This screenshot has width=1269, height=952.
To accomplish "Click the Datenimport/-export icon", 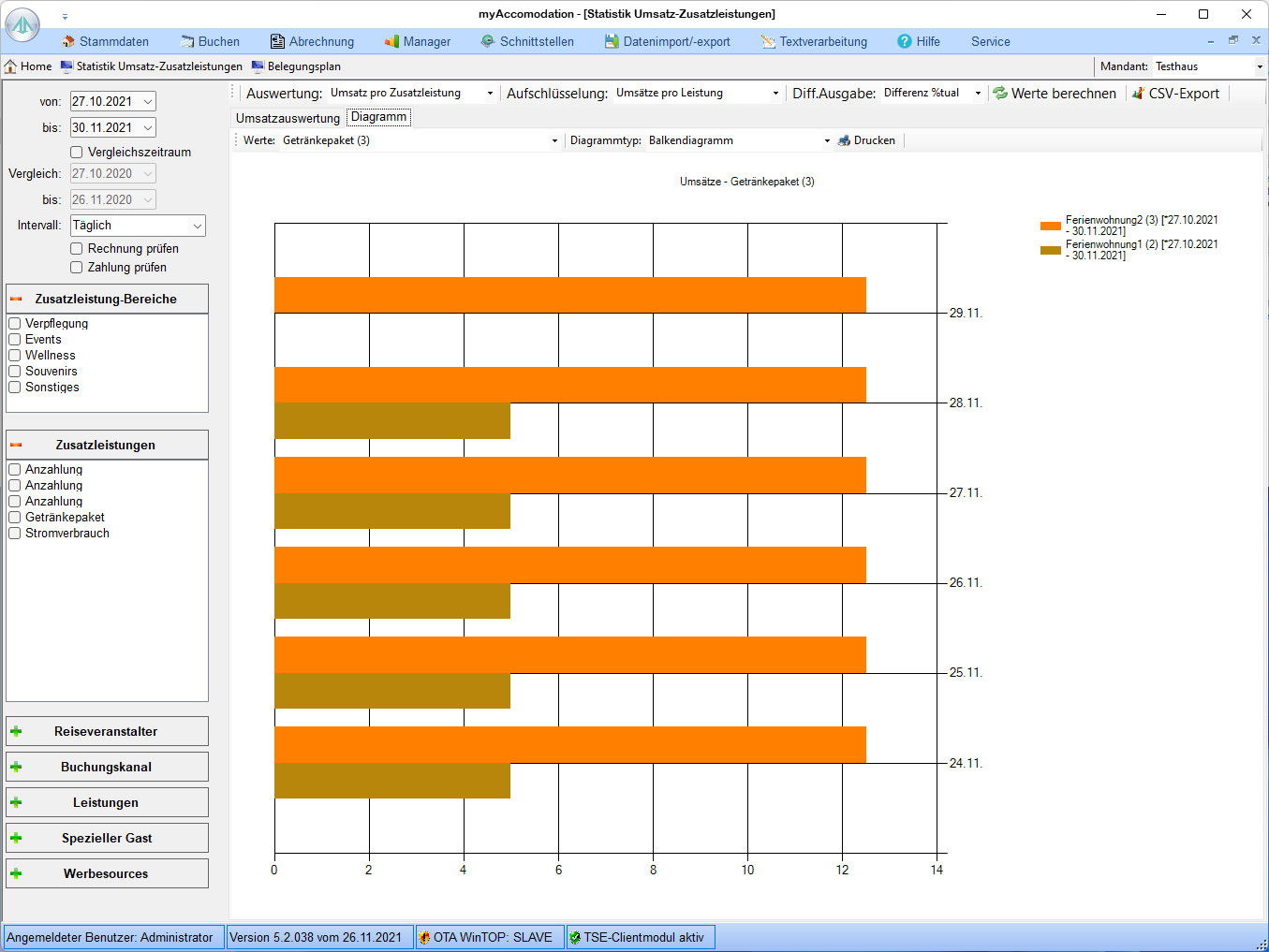I will (x=612, y=42).
